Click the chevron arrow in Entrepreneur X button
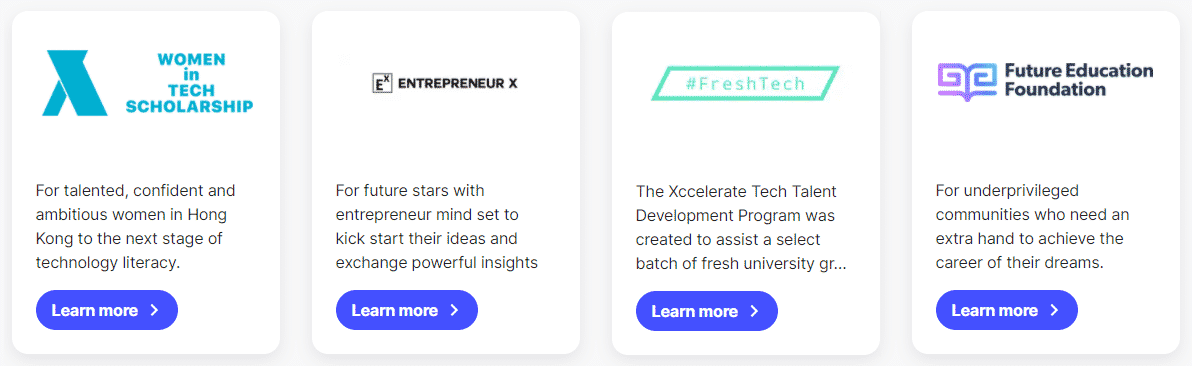This screenshot has width=1192, height=366. 455,310
